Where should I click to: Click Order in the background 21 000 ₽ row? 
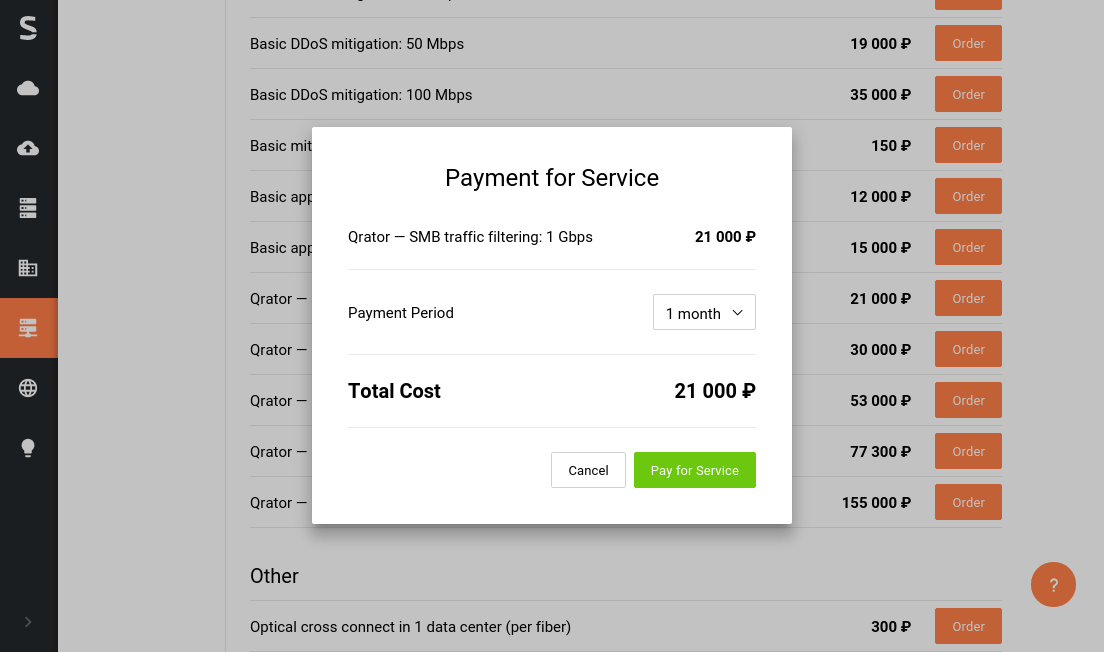click(x=968, y=299)
